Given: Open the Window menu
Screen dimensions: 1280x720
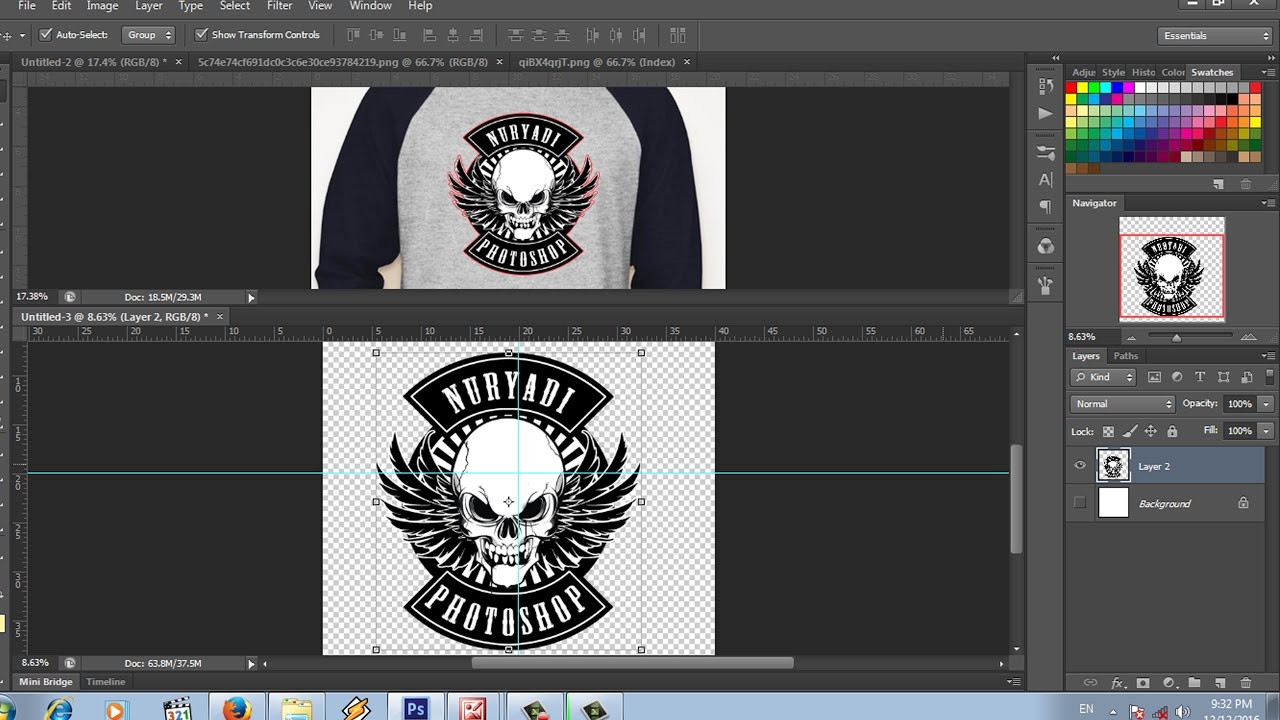Looking at the screenshot, I should tap(370, 6).
